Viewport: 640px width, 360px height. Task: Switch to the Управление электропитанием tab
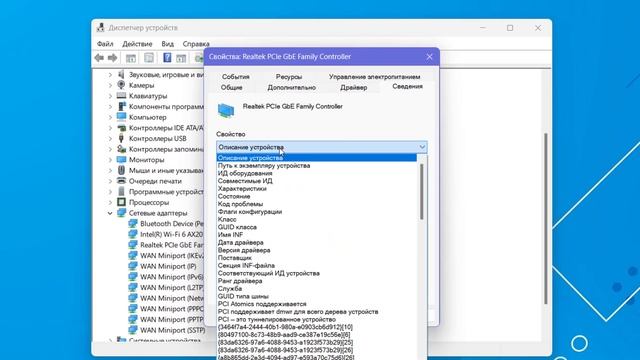click(x=374, y=77)
